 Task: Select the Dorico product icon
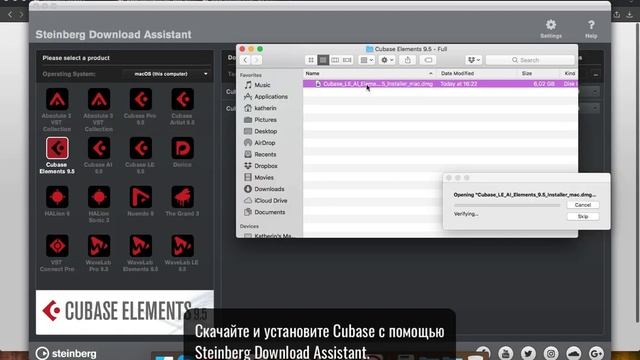pyautogui.click(x=182, y=148)
